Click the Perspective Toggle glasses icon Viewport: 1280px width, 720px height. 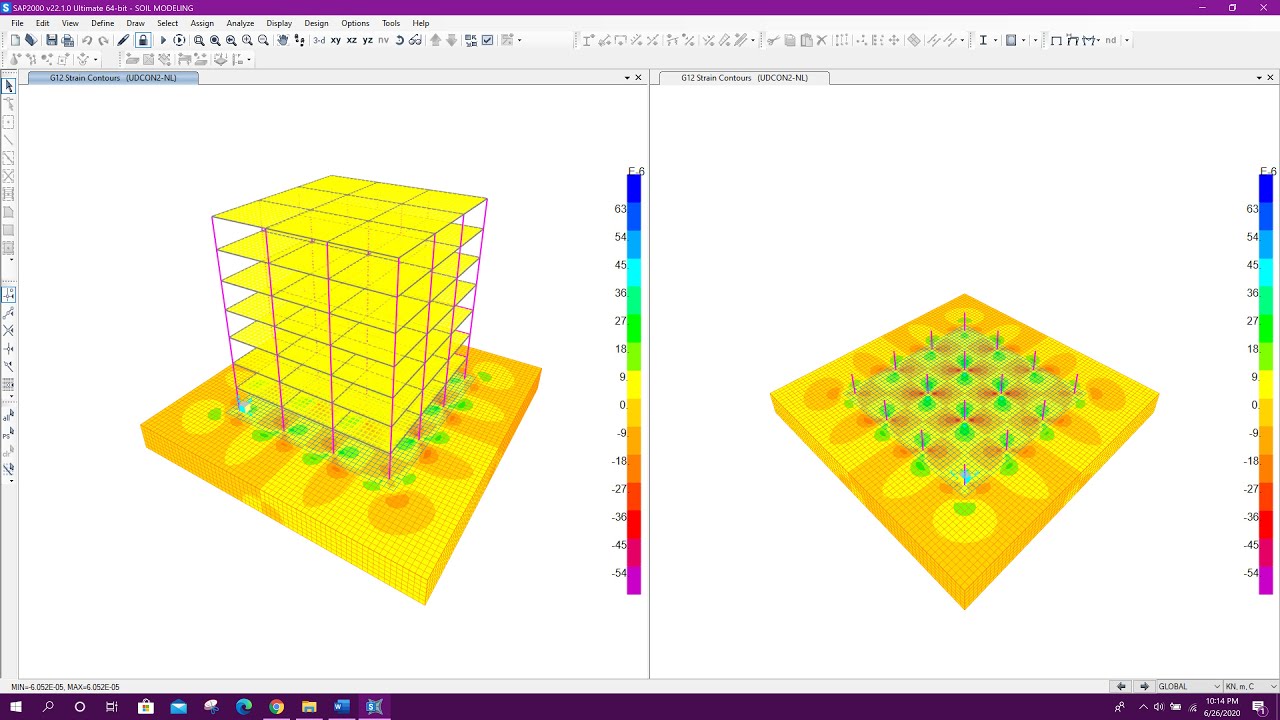point(414,40)
